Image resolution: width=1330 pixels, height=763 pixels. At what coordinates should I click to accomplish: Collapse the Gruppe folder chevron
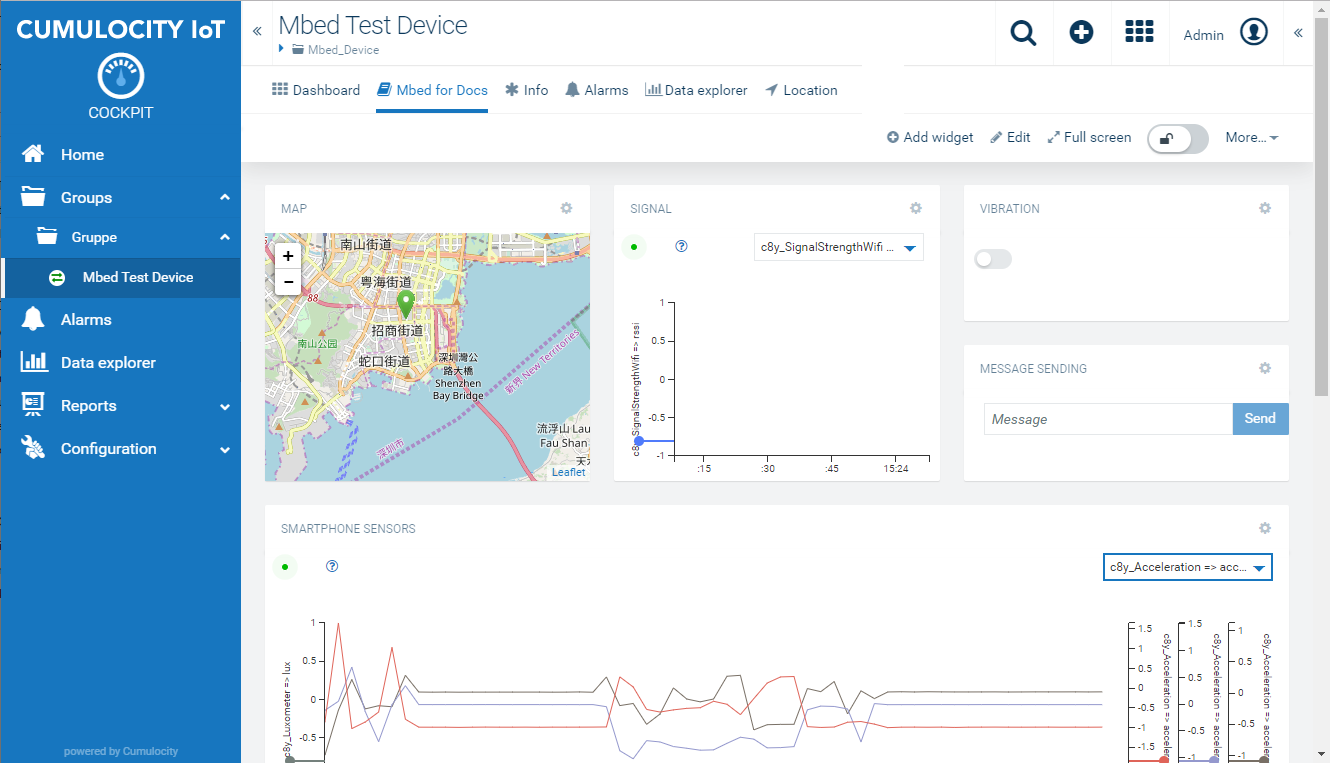pyautogui.click(x=225, y=237)
